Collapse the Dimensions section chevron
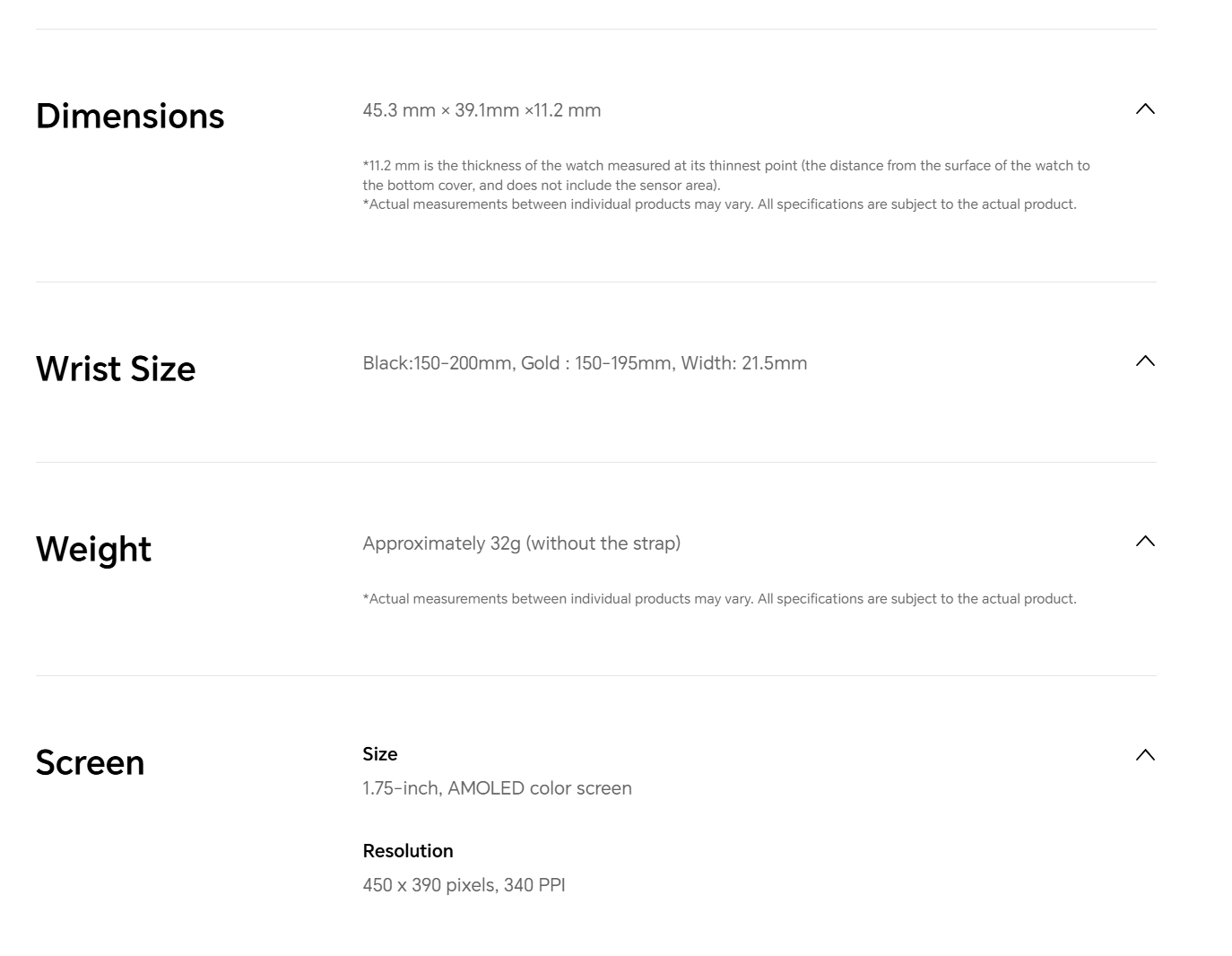Screen dimensions: 1232x956 pyautogui.click(x=1145, y=109)
